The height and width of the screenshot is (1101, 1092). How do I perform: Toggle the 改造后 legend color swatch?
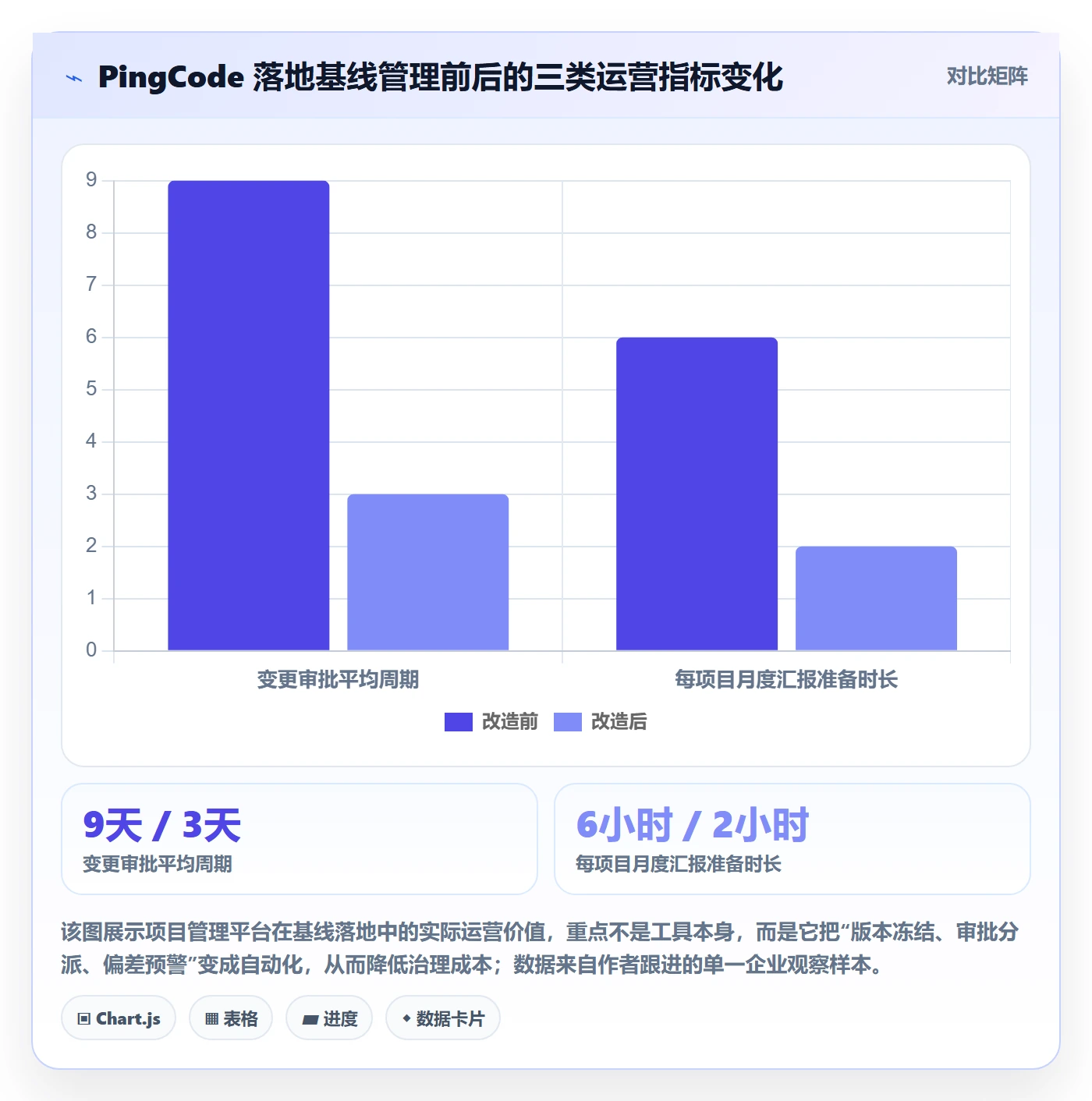click(x=568, y=722)
